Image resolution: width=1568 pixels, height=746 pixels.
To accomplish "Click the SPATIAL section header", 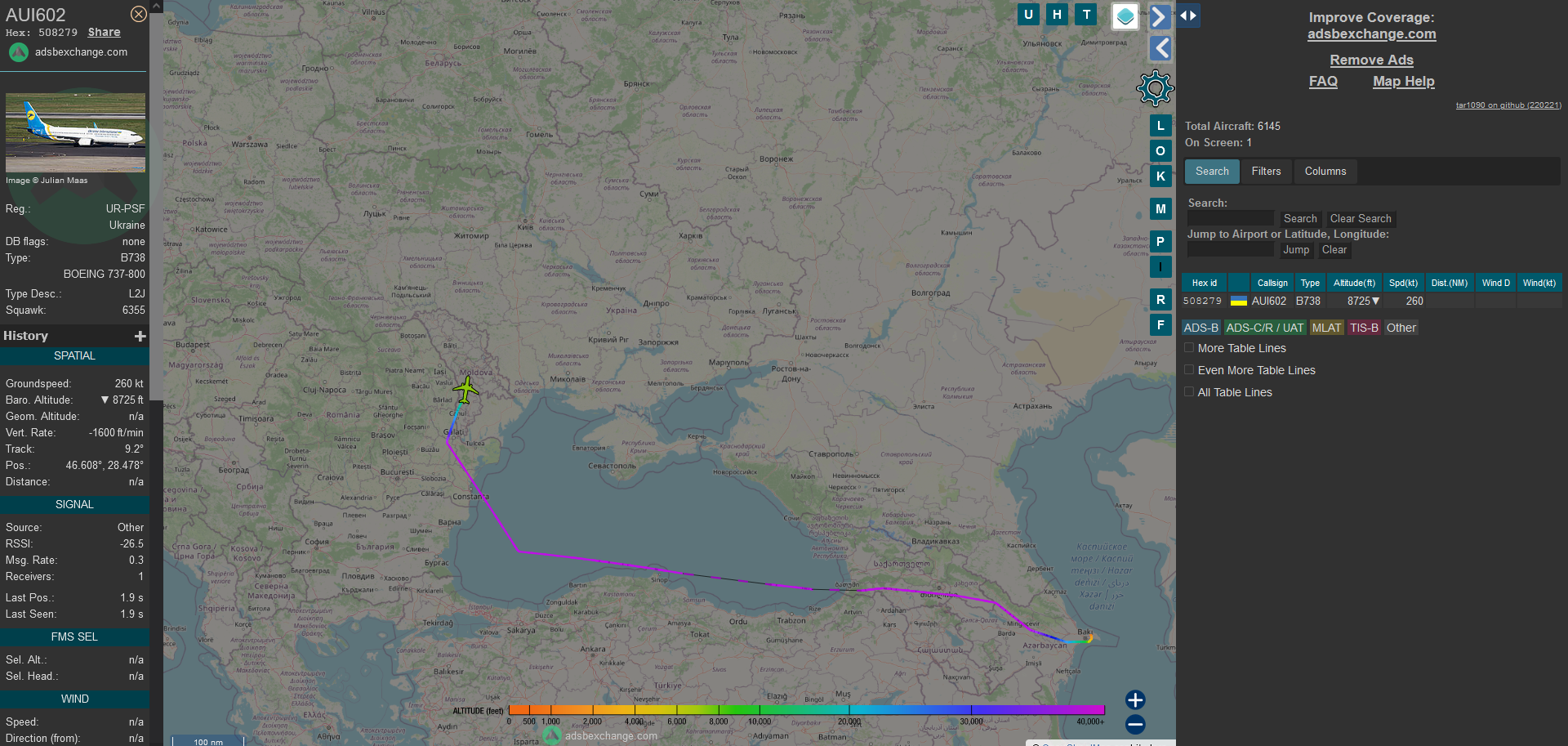I will (x=74, y=356).
